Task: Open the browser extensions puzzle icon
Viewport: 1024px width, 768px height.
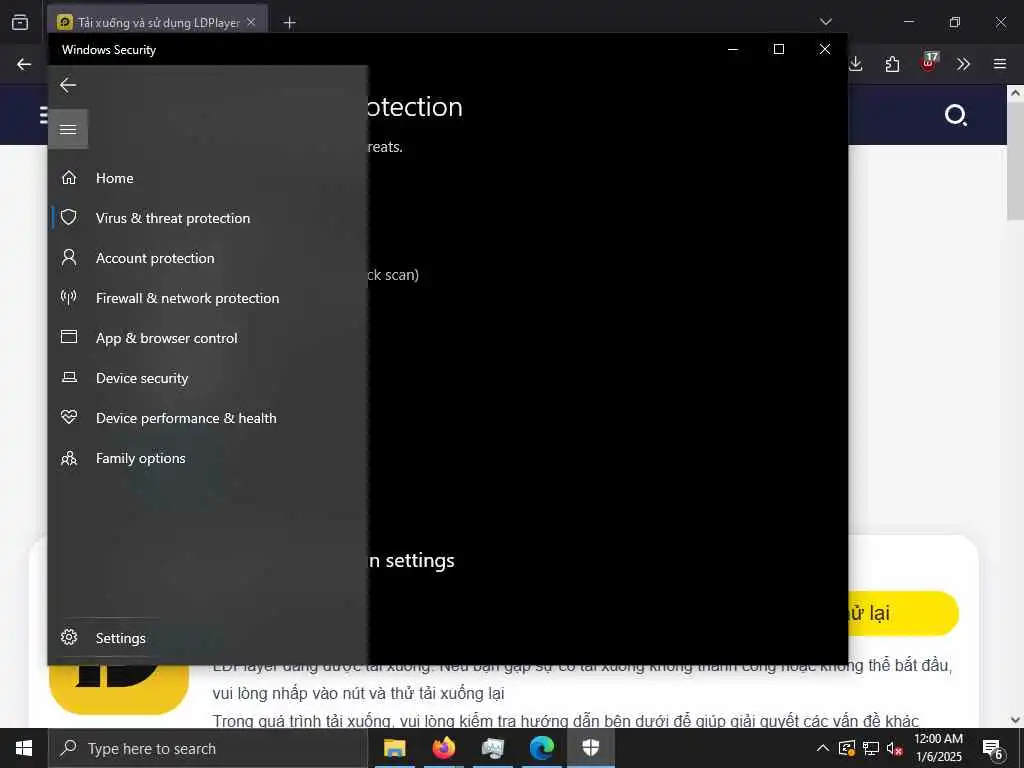Action: 892,64
